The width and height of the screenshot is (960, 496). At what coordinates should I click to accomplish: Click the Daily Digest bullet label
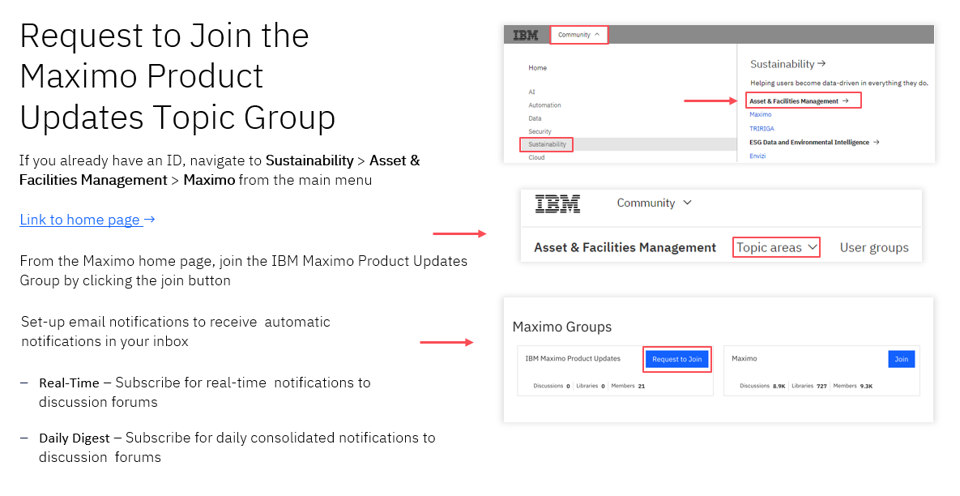coord(74,438)
